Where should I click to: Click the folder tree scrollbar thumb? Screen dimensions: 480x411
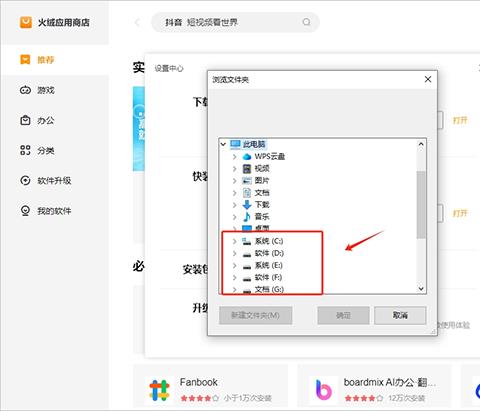point(421,205)
